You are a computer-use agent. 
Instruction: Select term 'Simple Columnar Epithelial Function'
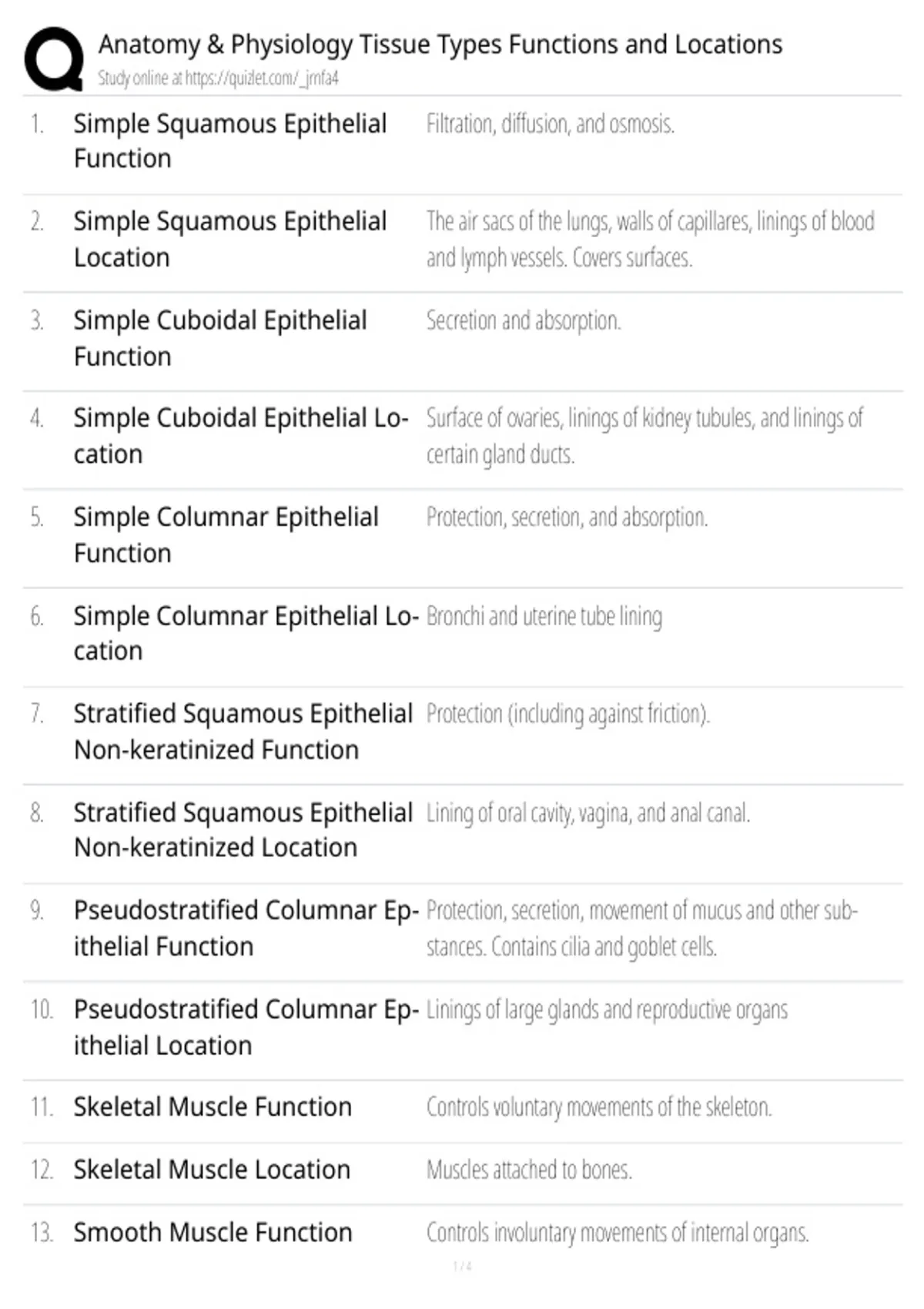226,534
